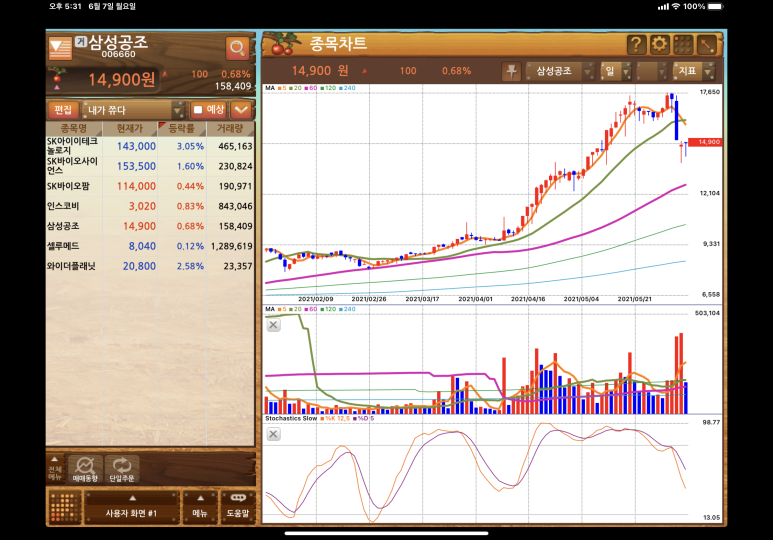Open the 일 period dropdown
The height and width of the screenshot is (540, 773).
[x=615, y=71]
